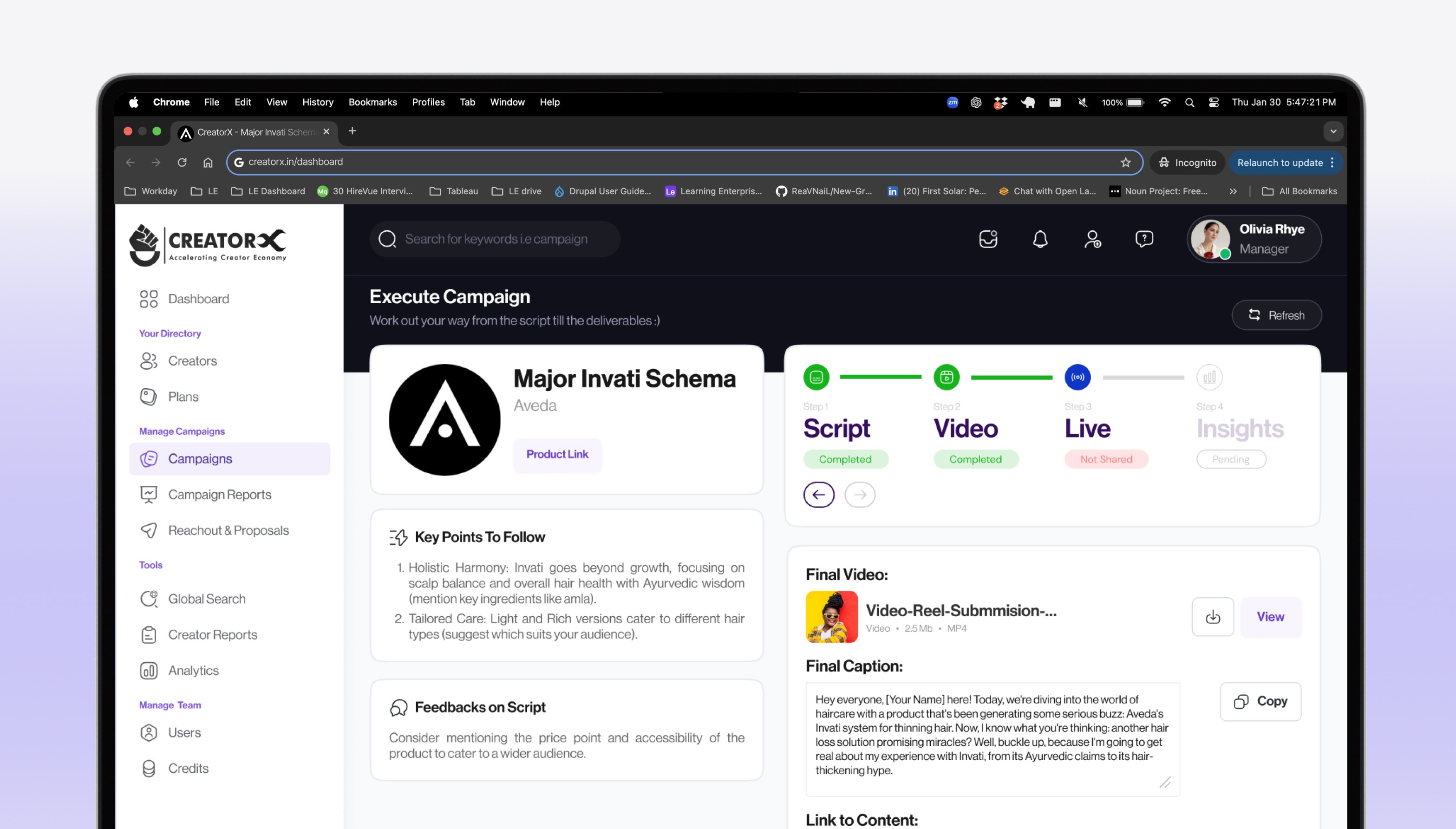Open the Product Link

point(557,454)
